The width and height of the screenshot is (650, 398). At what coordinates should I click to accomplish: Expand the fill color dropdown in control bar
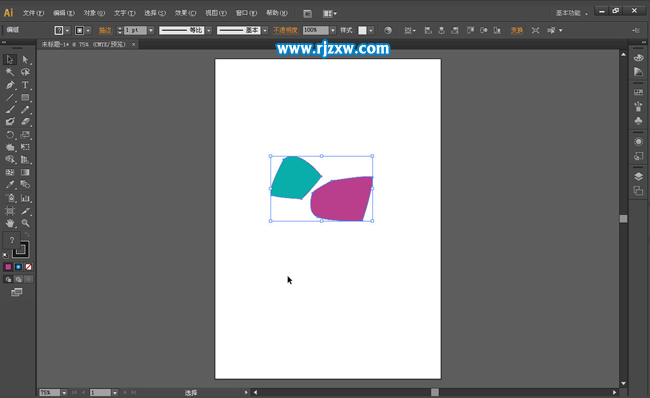67,31
